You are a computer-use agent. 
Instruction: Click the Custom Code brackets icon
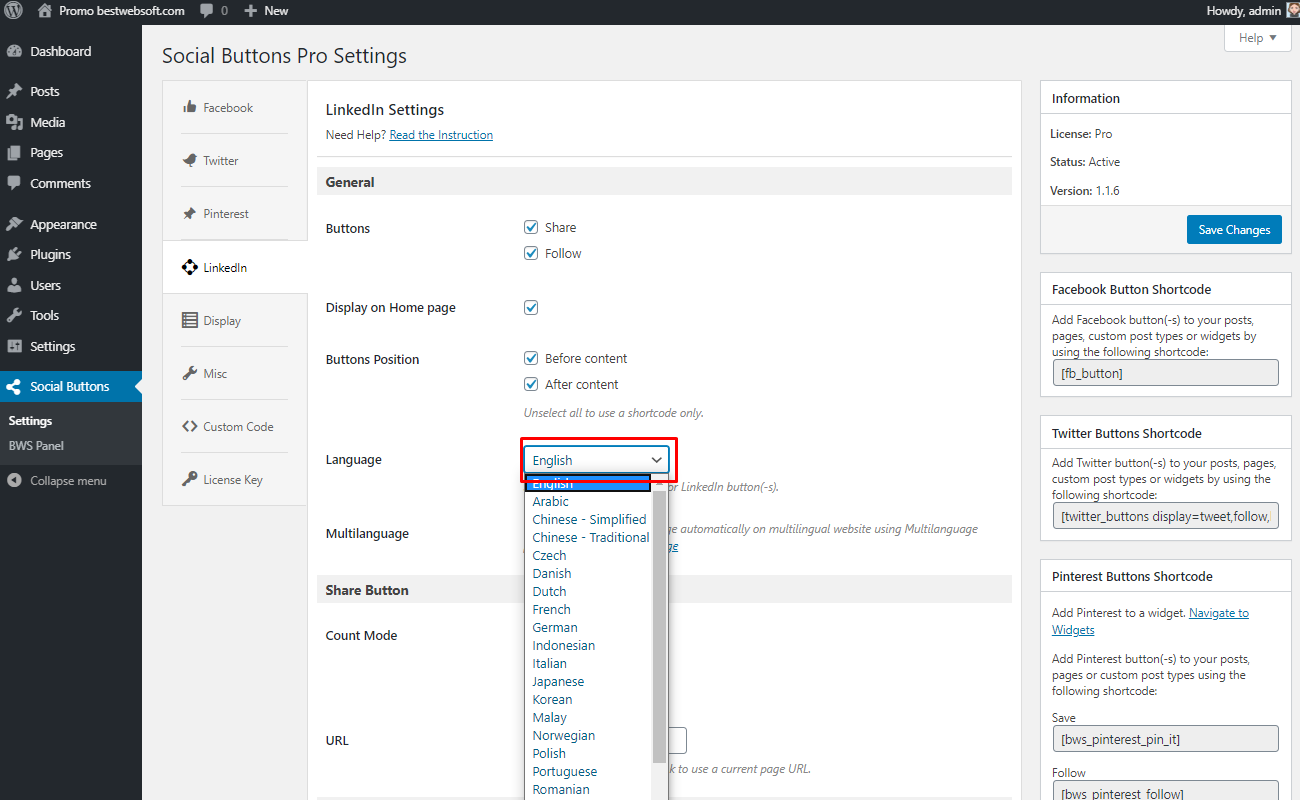point(189,426)
